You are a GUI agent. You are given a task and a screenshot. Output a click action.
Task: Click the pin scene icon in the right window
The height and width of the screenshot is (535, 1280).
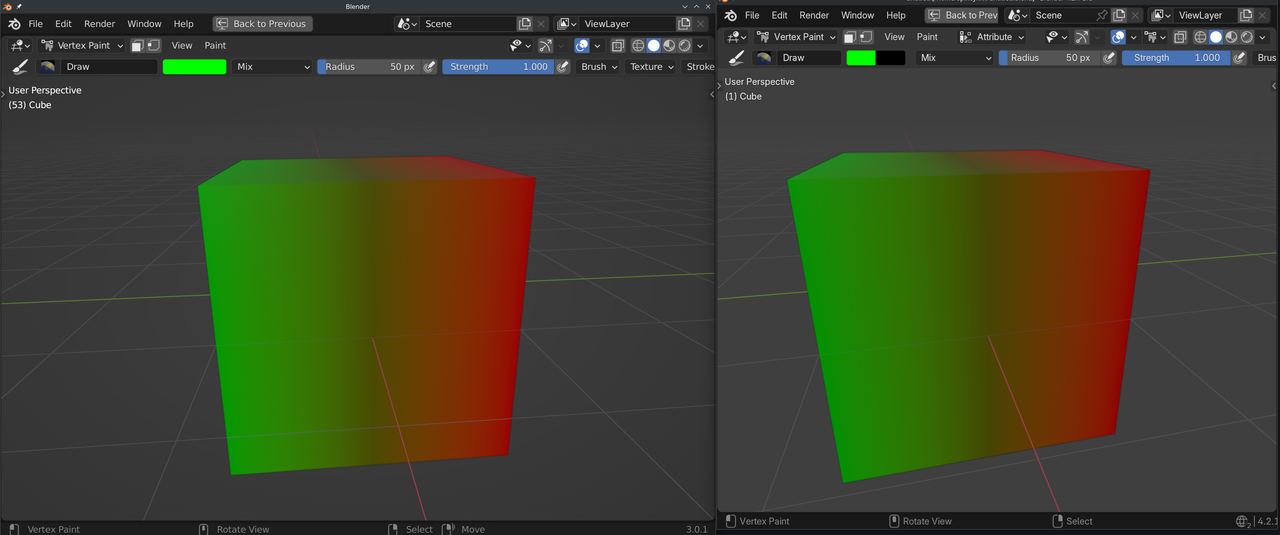point(1102,16)
